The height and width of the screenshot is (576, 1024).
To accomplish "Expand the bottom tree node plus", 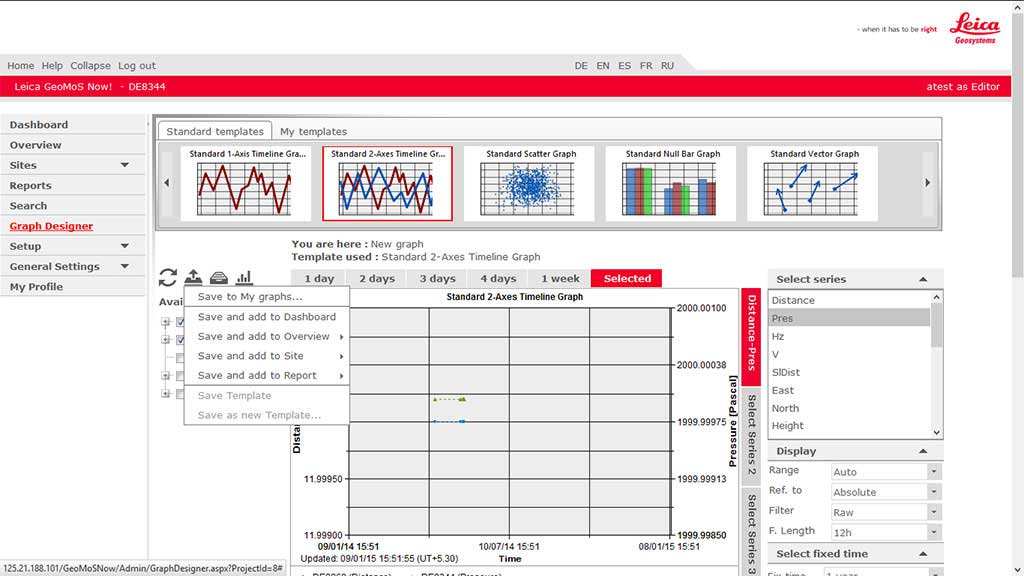I will 165,394.
